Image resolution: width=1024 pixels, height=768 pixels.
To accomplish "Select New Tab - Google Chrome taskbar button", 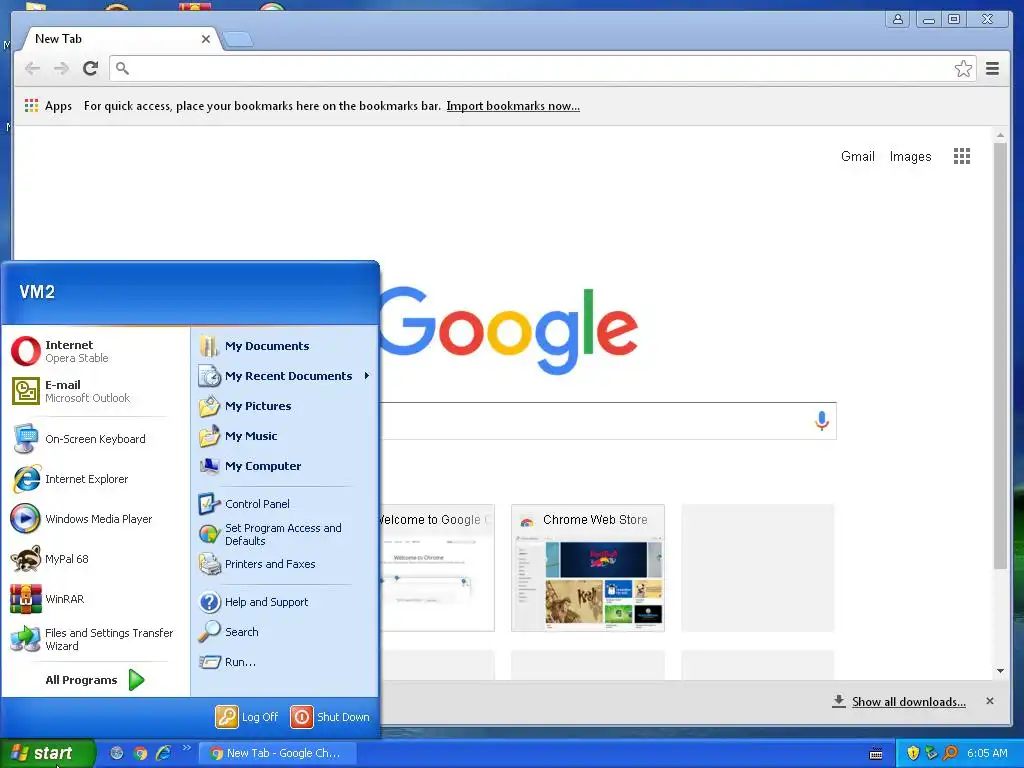I will tap(278, 753).
